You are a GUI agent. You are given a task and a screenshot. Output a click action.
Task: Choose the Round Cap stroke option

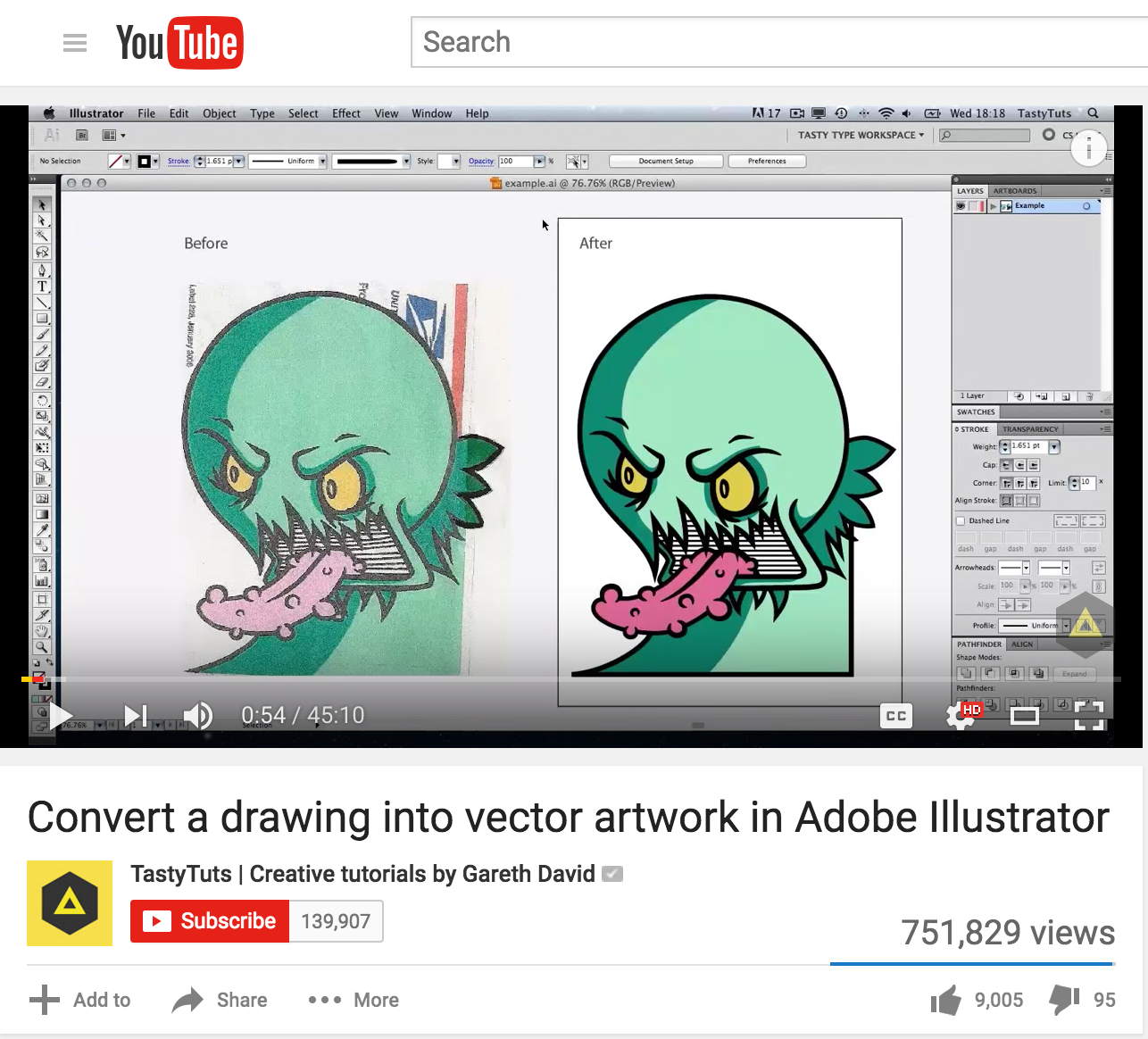pos(1019,465)
